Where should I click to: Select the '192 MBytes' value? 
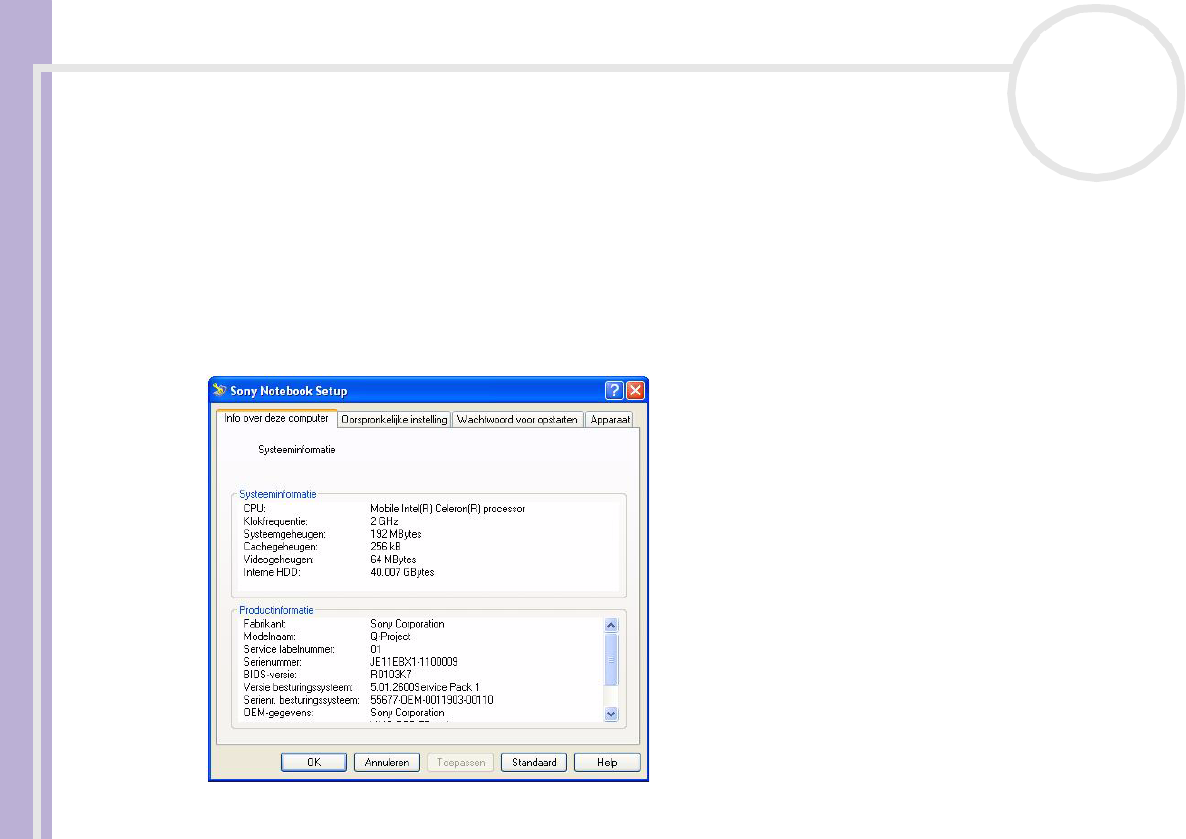coord(396,534)
